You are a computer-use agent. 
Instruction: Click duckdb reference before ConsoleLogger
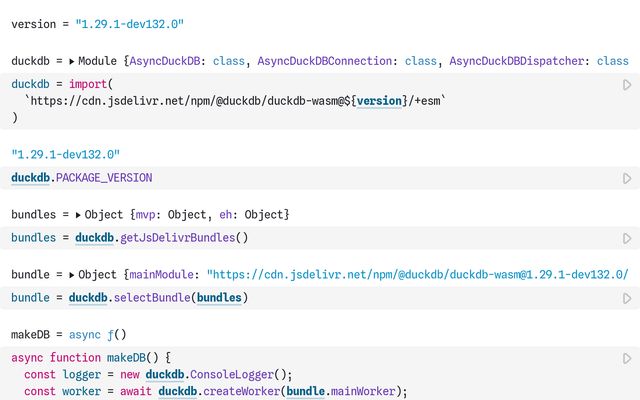click(164, 375)
